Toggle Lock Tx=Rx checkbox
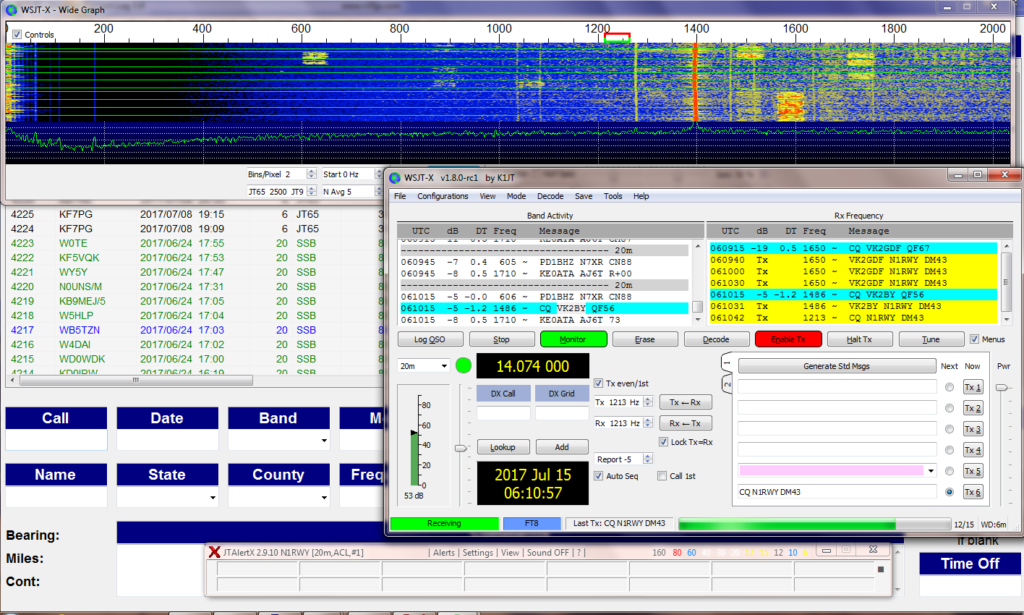 click(664, 442)
